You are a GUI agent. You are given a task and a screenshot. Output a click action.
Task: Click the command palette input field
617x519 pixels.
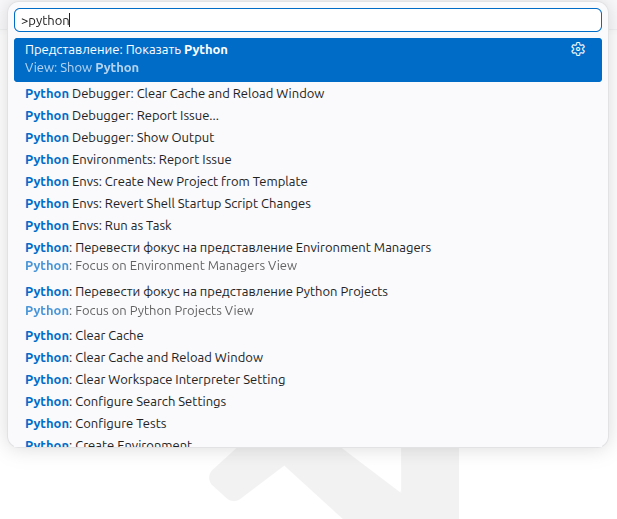(x=308, y=20)
